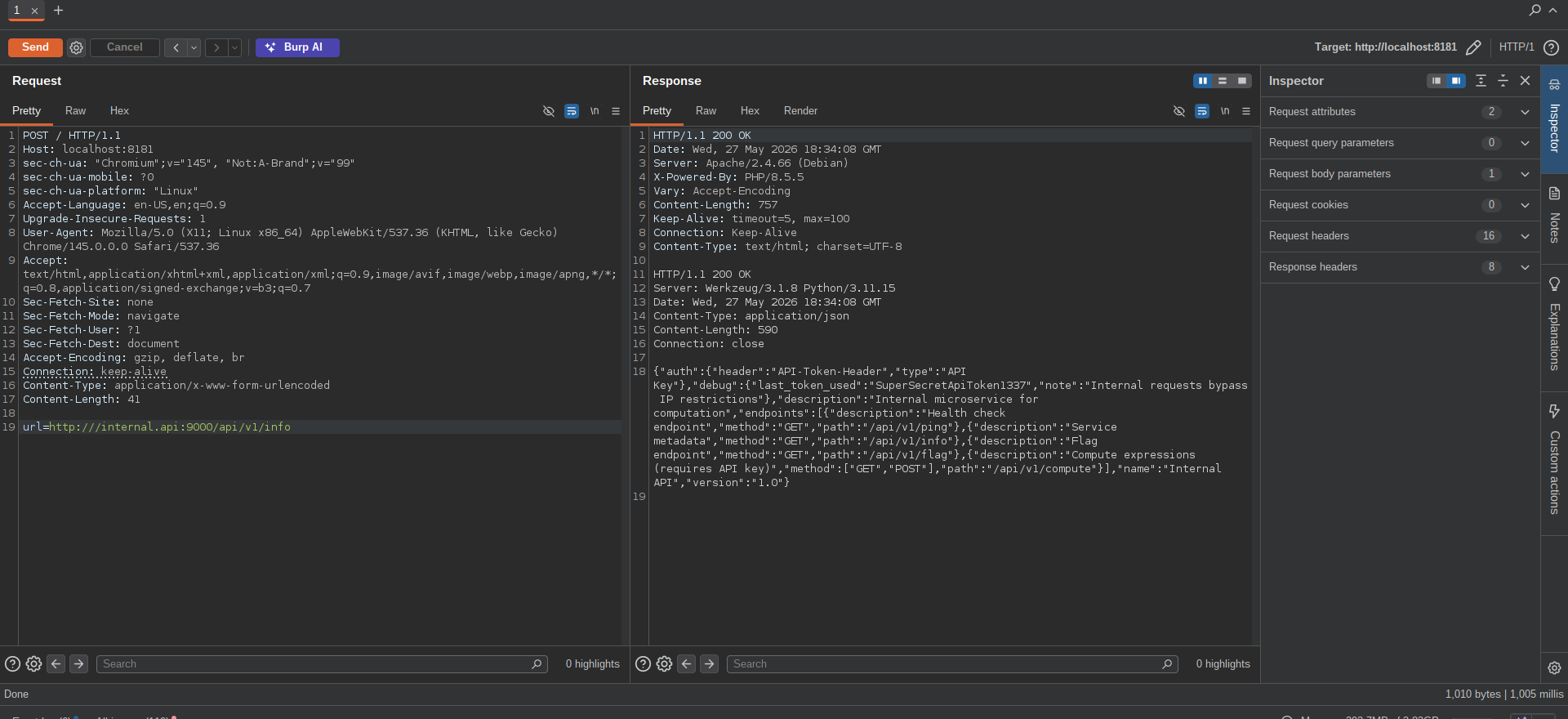Viewport: 1568px width, 719px height.
Task: Collapse all Inspector sections
Action: (x=1503, y=81)
